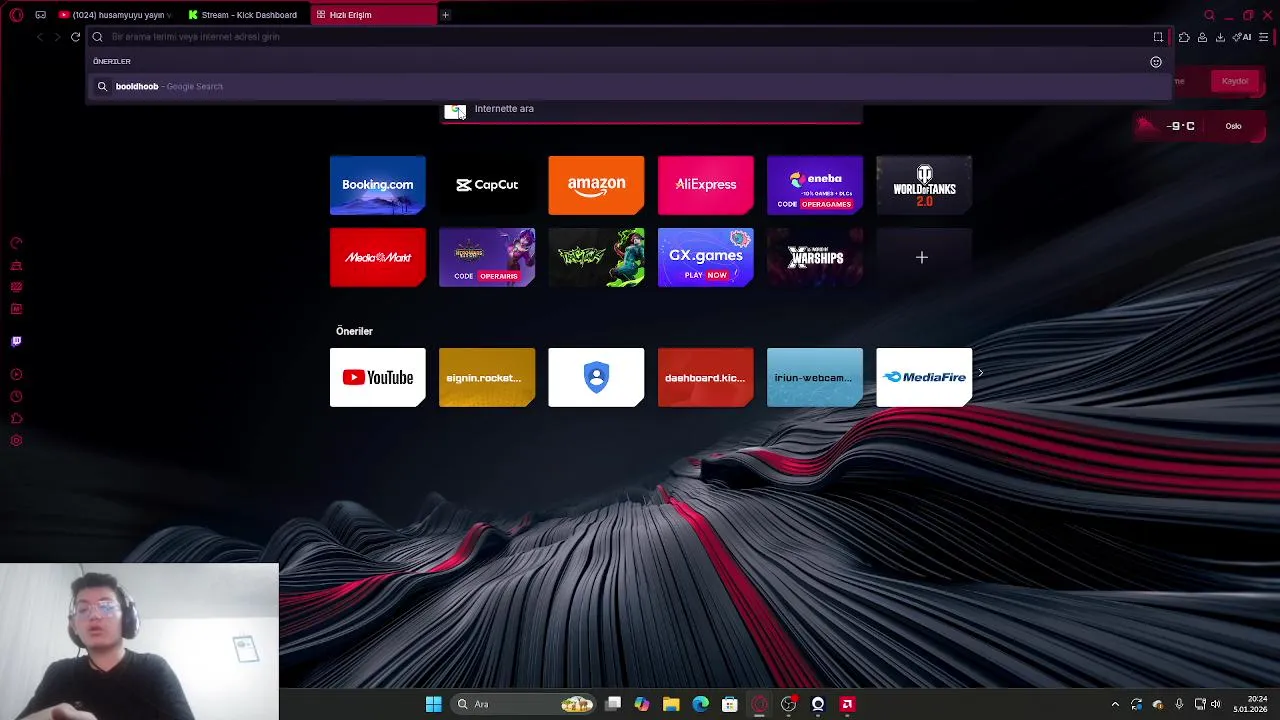The image size is (1280, 720).
Task: Open the Amazon speed dial tile
Action: 596,185
